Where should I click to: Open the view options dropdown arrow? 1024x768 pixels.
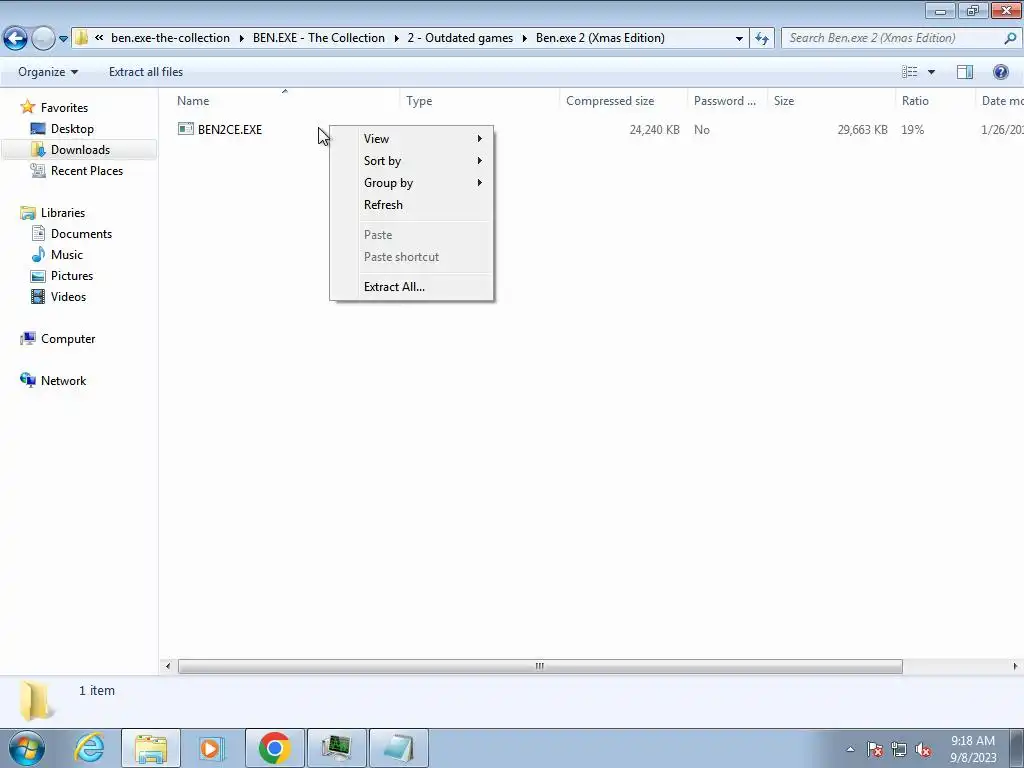(x=931, y=72)
